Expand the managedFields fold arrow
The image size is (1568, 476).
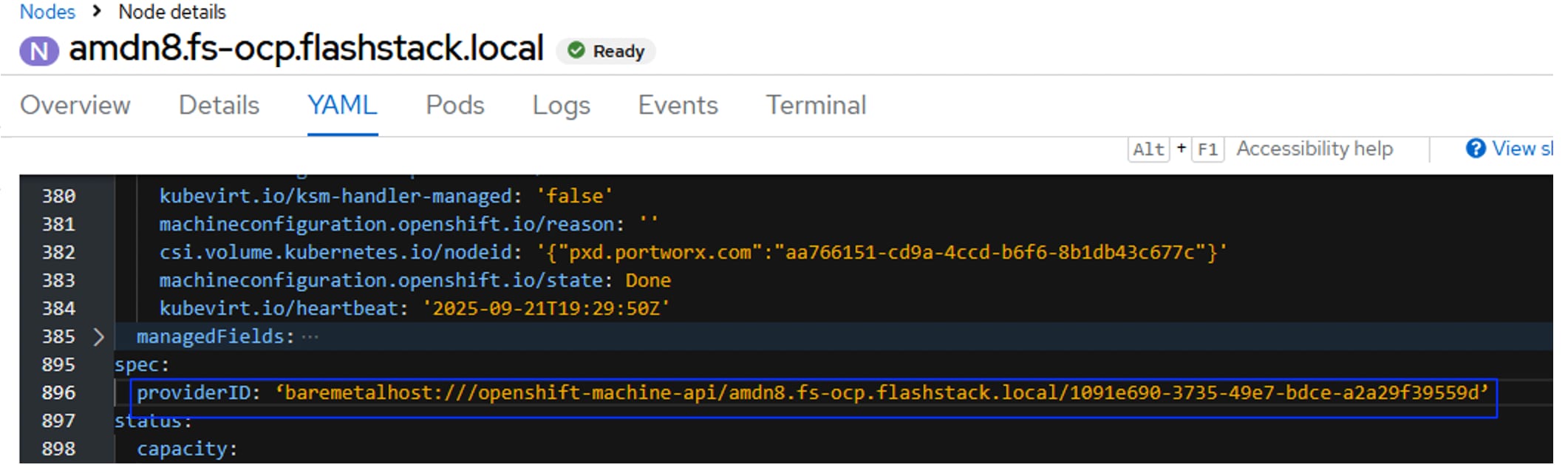coord(99,337)
